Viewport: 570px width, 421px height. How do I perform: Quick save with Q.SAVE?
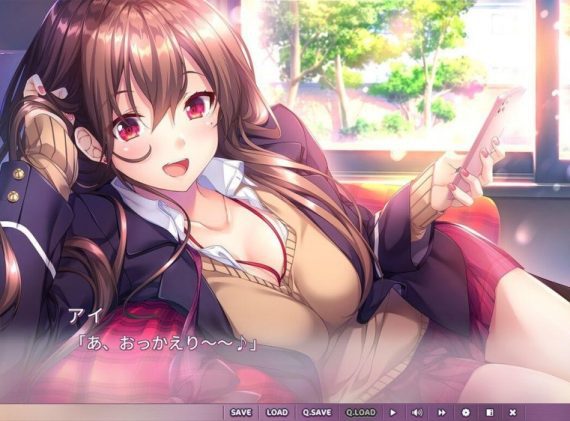[x=317, y=412]
